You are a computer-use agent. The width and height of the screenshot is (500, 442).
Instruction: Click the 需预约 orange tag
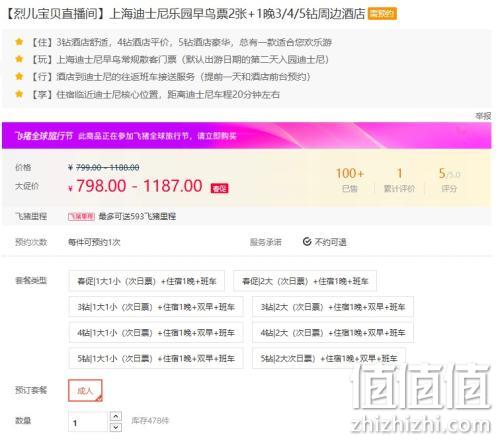[382, 14]
